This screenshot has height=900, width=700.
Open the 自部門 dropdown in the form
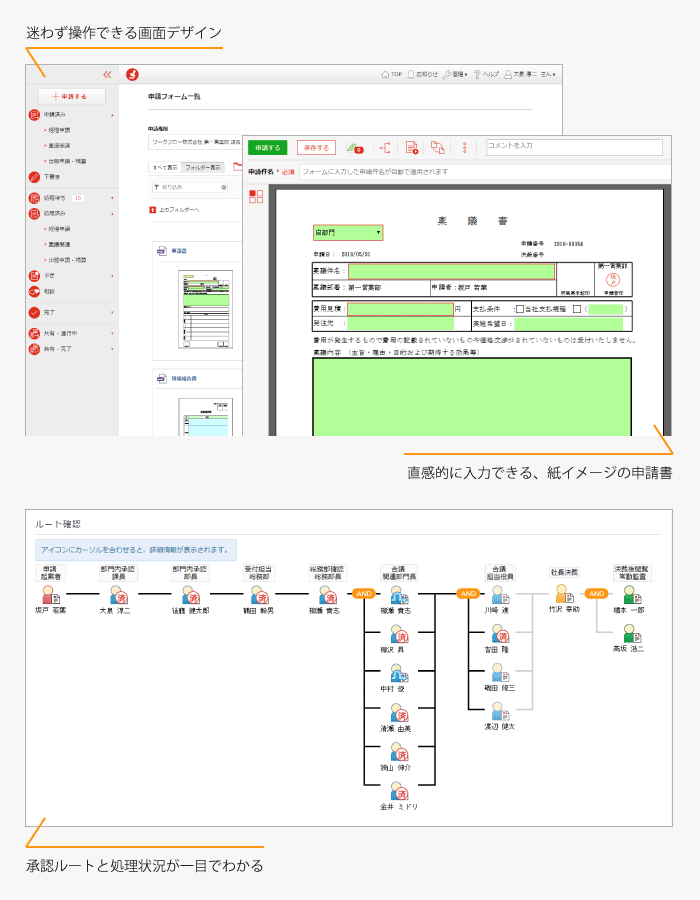[x=347, y=232]
